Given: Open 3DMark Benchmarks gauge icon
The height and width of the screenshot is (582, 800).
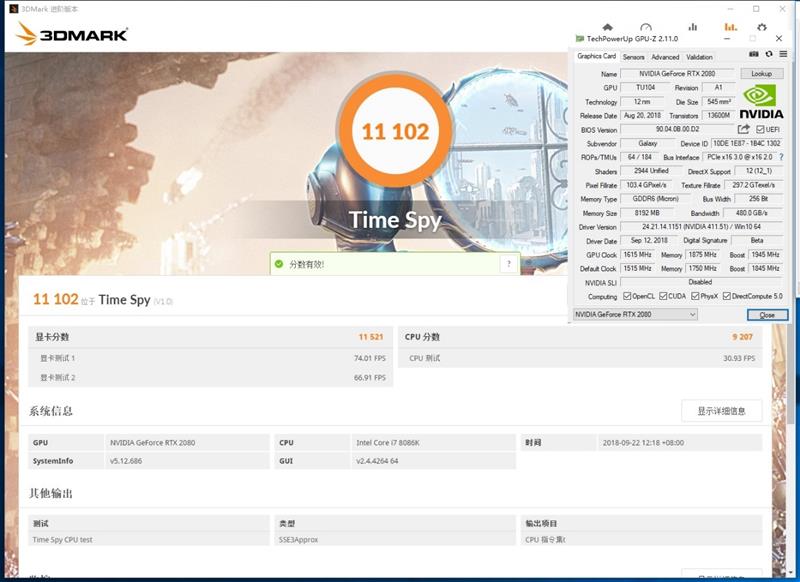Looking at the screenshot, I should tap(645, 27).
